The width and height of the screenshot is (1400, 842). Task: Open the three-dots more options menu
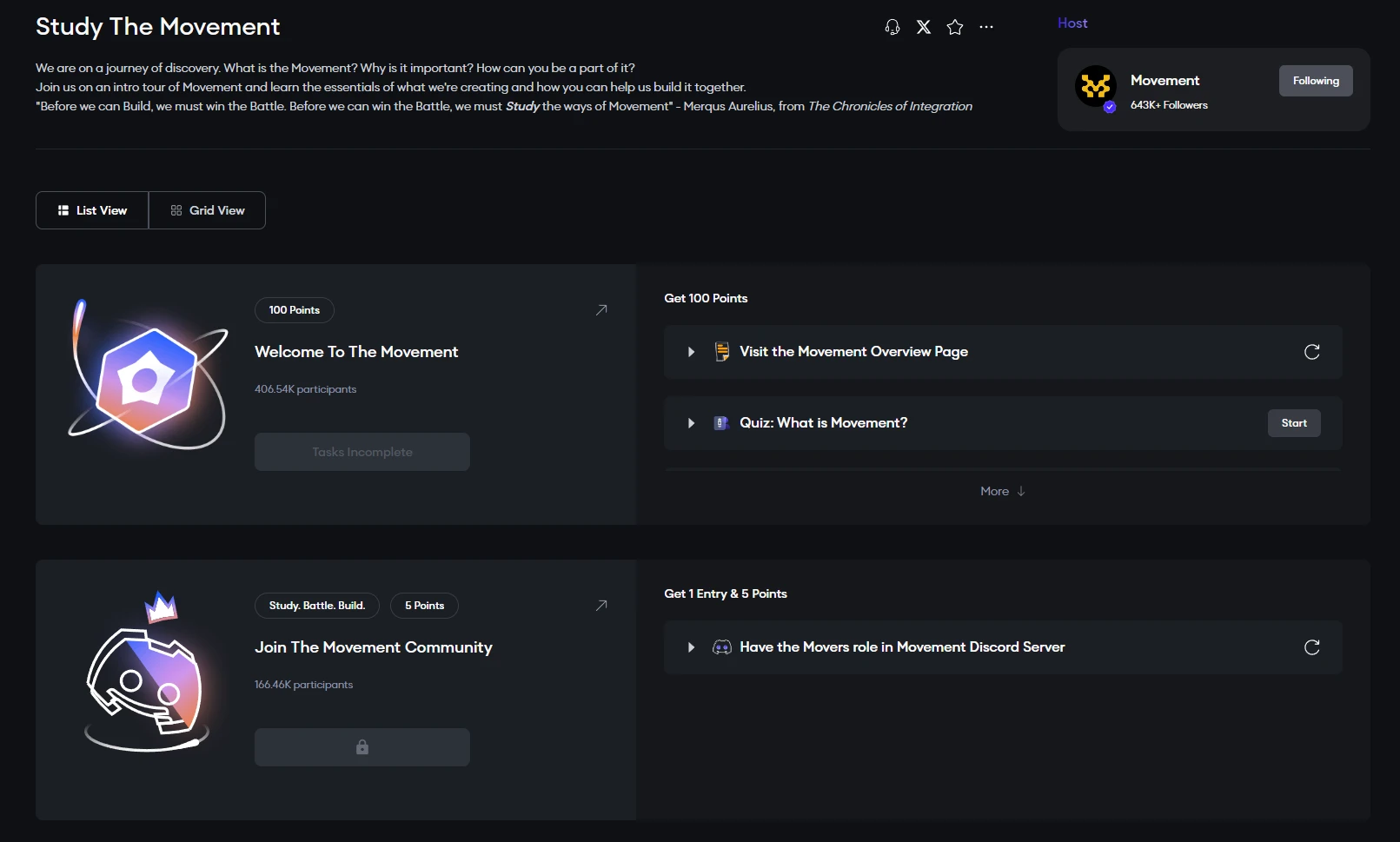pyautogui.click(x=986, y=27)
